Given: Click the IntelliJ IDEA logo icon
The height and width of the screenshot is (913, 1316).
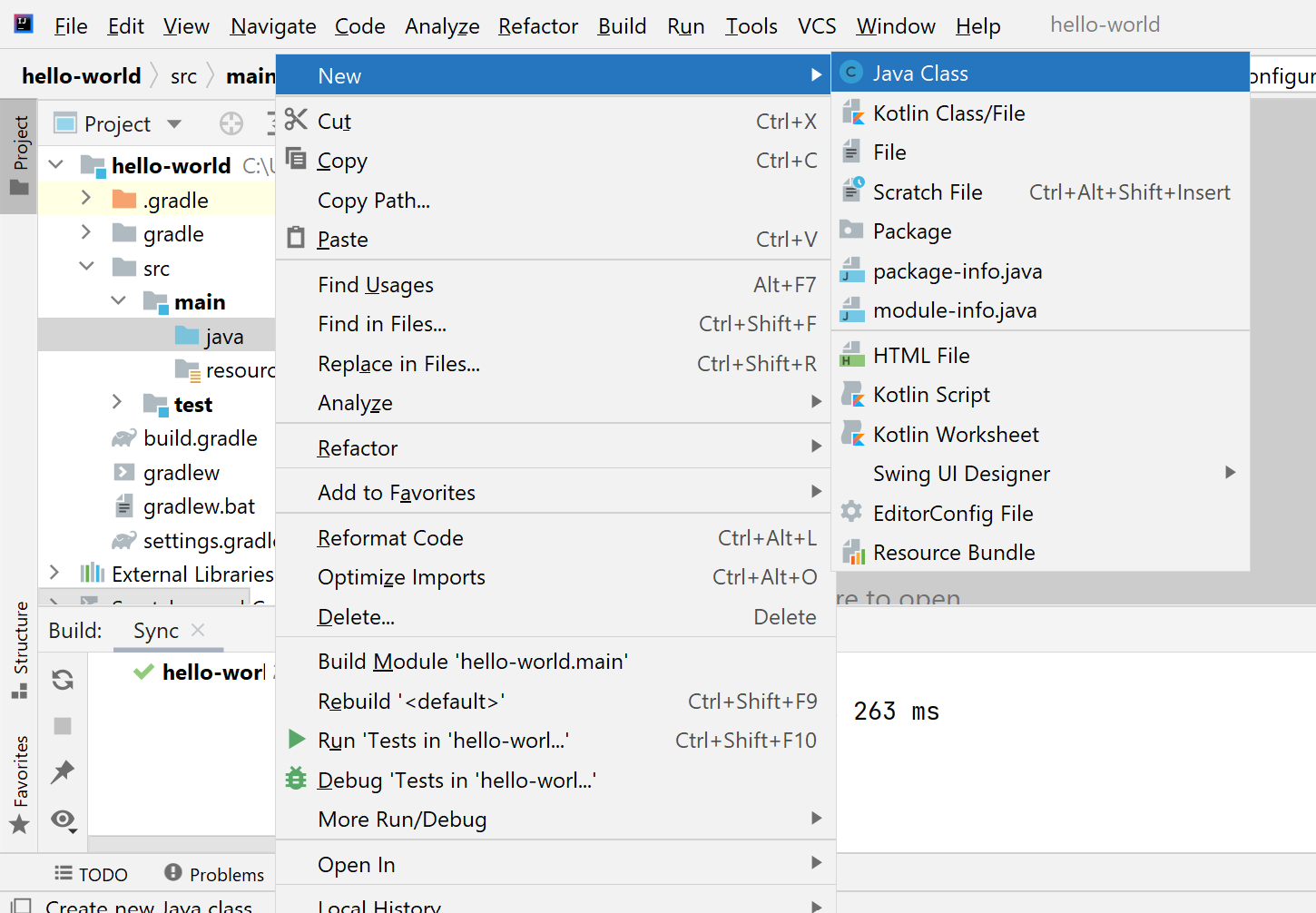Looking at the screenshot, I should [24, 25].
